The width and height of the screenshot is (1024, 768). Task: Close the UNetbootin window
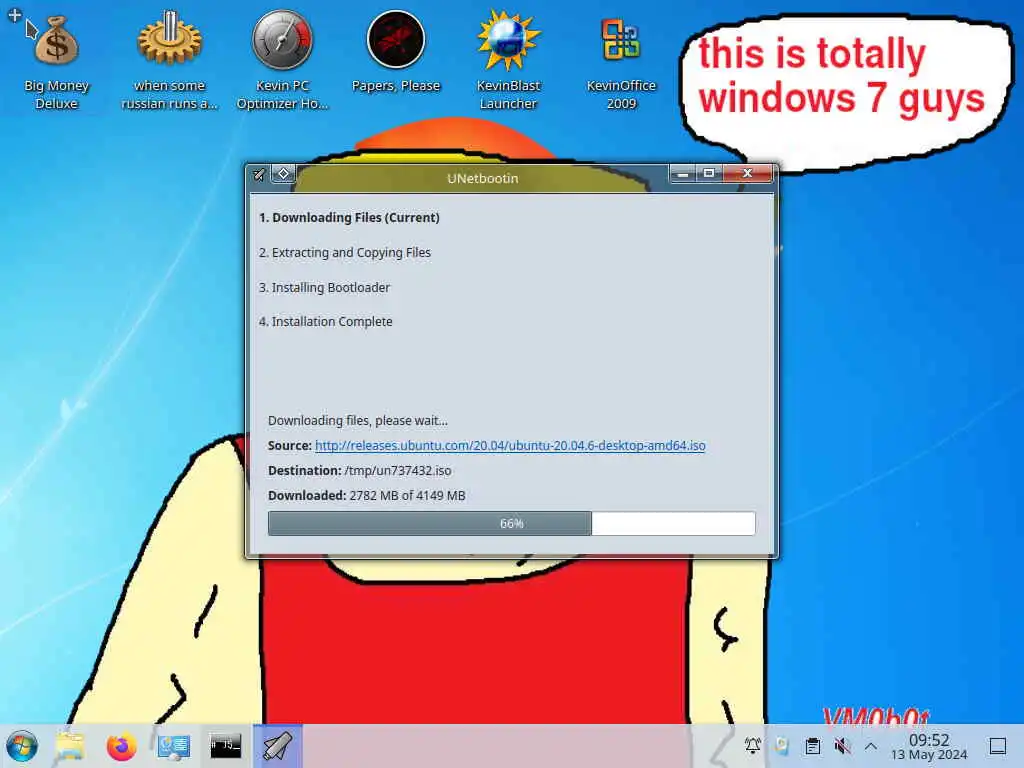(747, 174)
